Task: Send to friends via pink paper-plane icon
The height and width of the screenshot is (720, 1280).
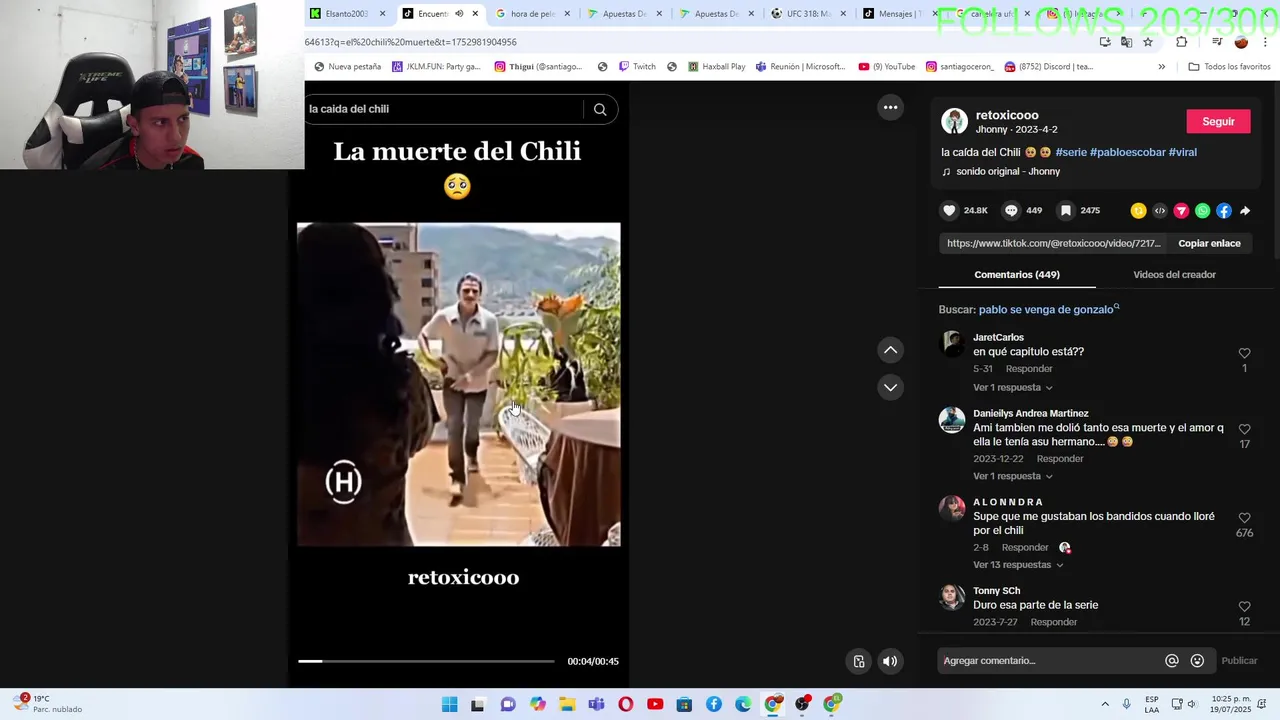Action: pyautogui.click(x=1181, y=210)
